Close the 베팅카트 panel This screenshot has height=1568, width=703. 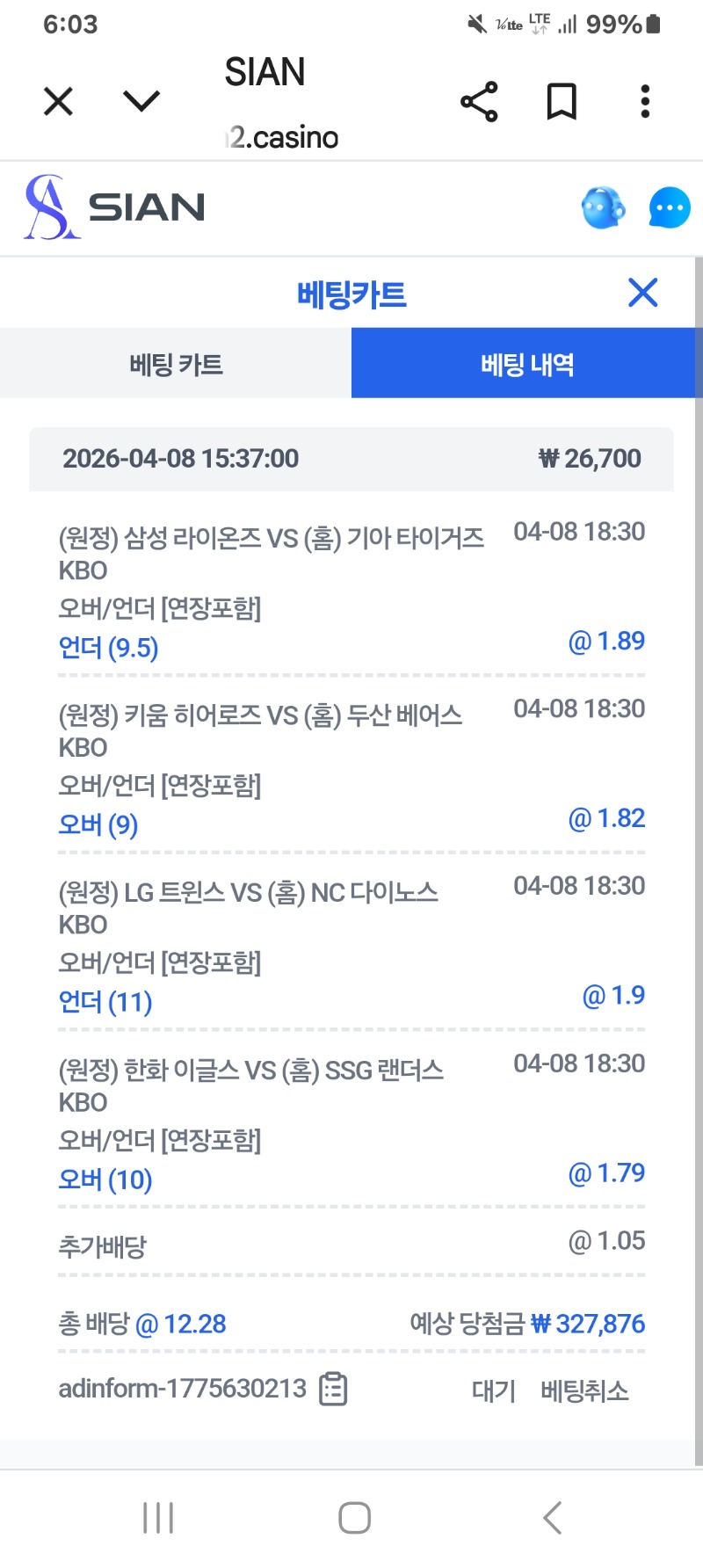[643, 293]
